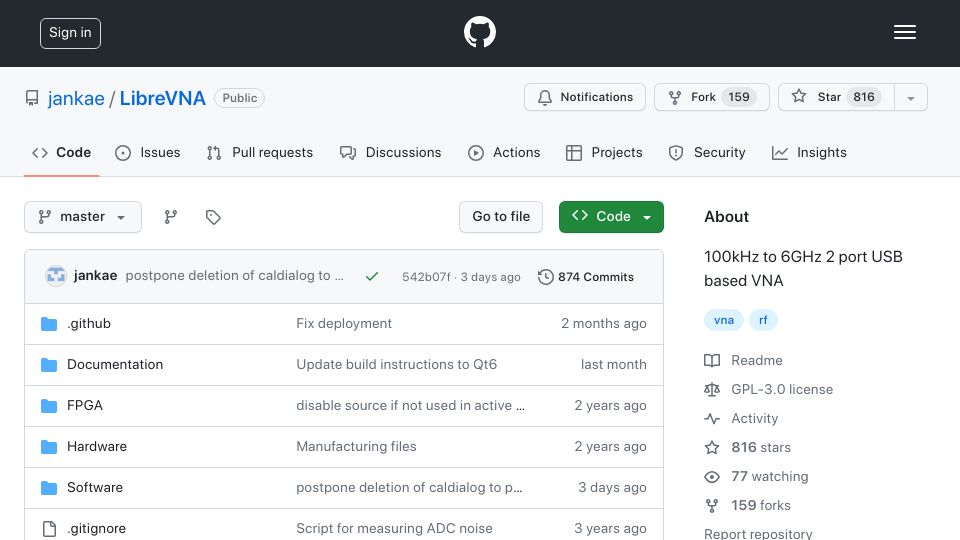Select the vna topic tag
The height and width of the screenshot is (540, 960).
(724, 320)
